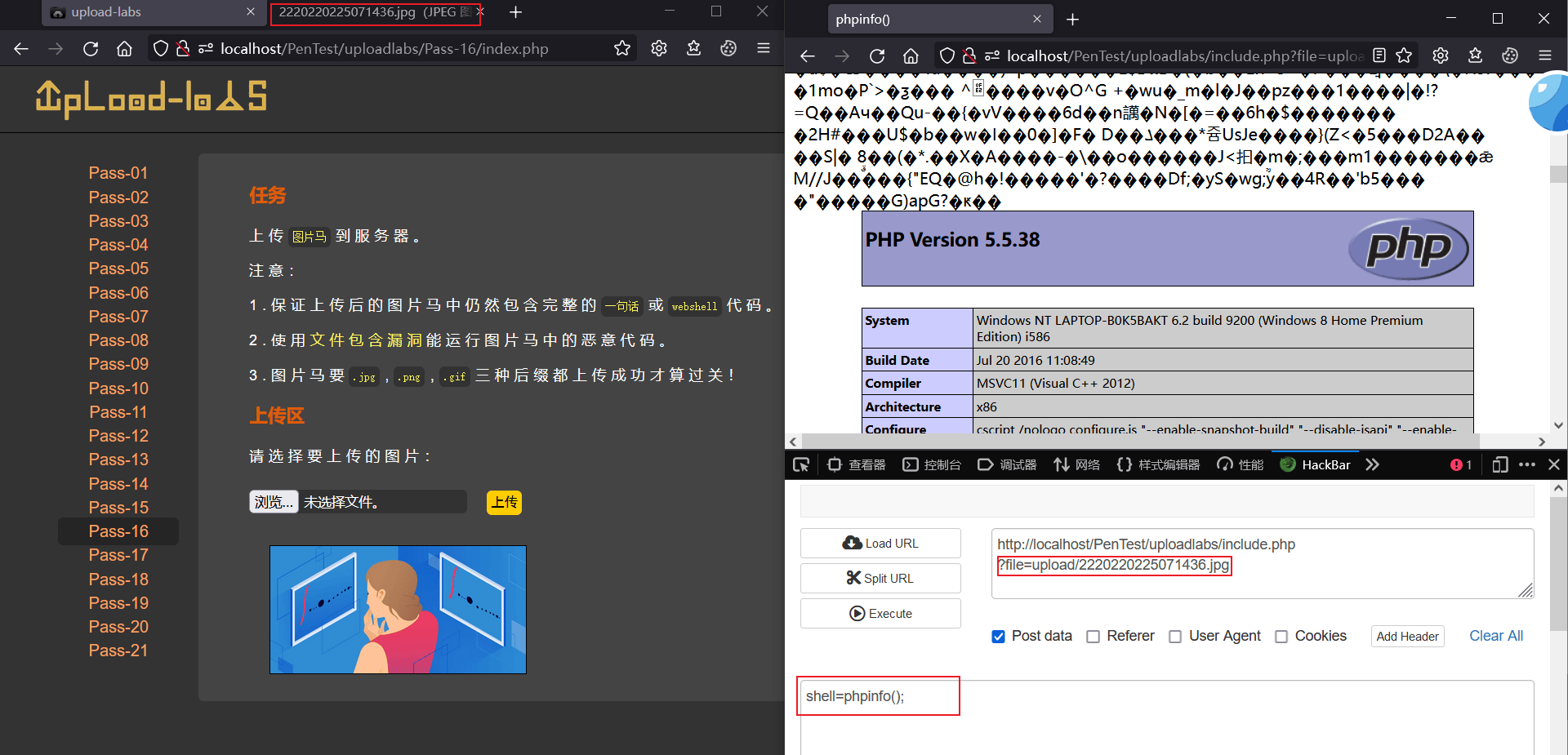Reload the phpinfo page
Image resolution: width=1568 pixels, height=755 pixels.
tap(877, 56)
